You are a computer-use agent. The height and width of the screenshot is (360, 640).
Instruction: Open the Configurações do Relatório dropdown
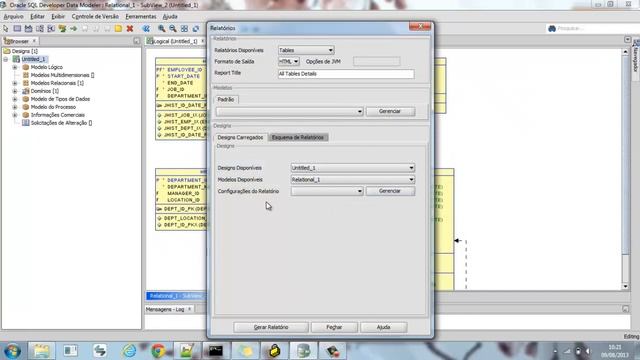coord(327,191)
